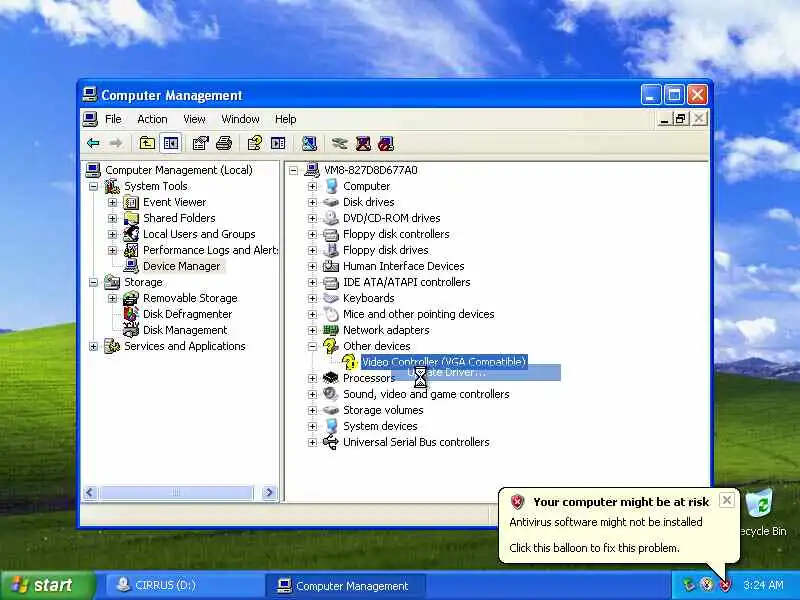This screenshot has height=600, width=800.
Task: Click the 3:24 AM clock in tray
Action: (x=763, y=585)
